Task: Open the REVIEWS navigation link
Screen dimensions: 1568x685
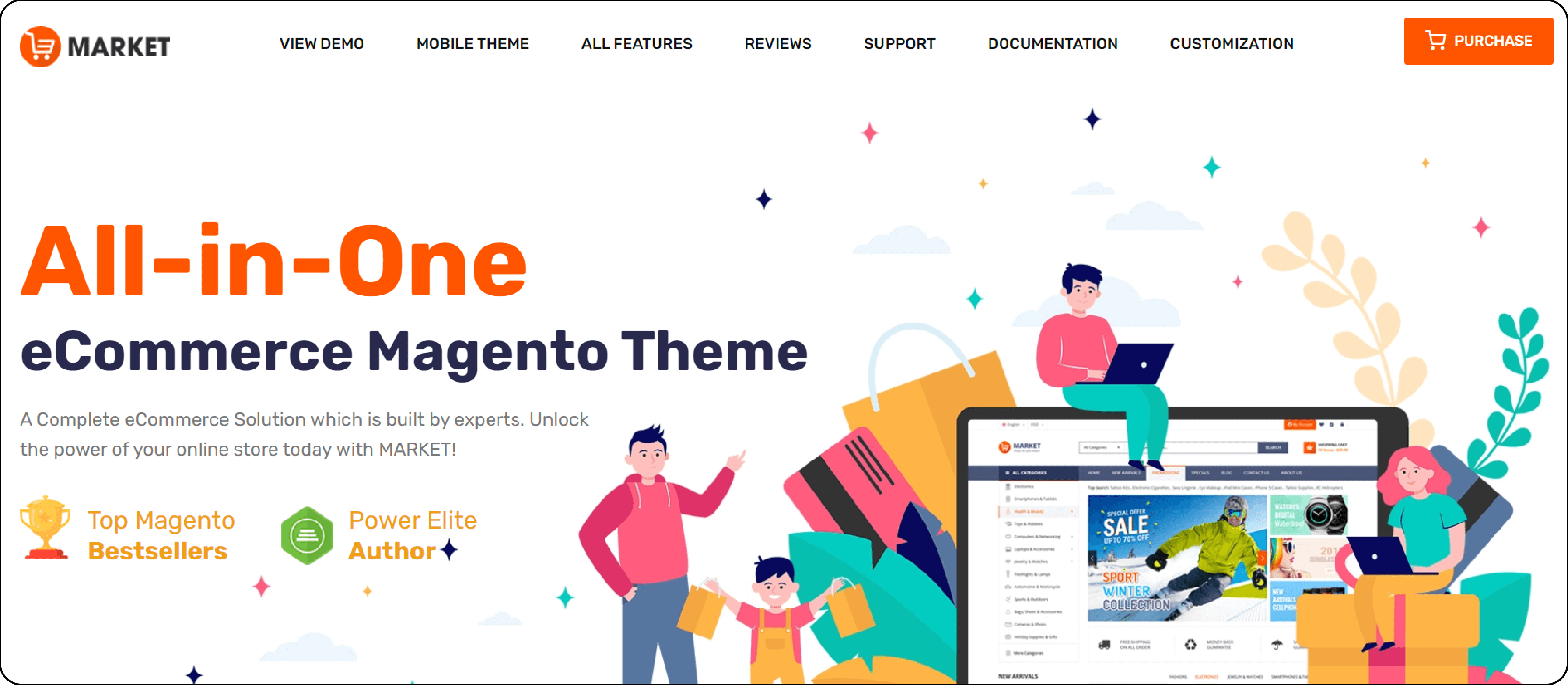Action: [x=777, y=44]
